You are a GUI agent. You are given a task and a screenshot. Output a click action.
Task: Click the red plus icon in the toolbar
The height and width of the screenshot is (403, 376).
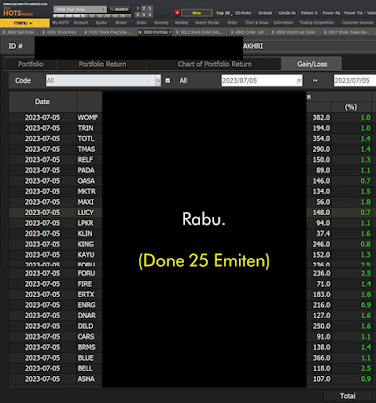pyautogui.click(x=177, y=13)
